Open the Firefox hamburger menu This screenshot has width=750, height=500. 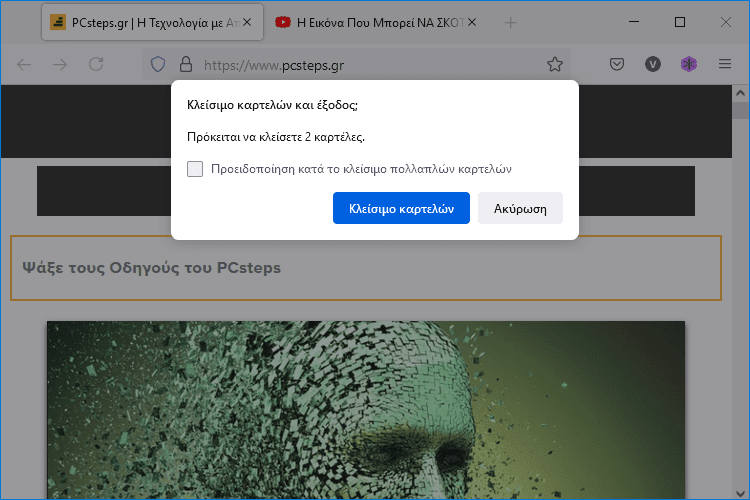click(725, 64)
